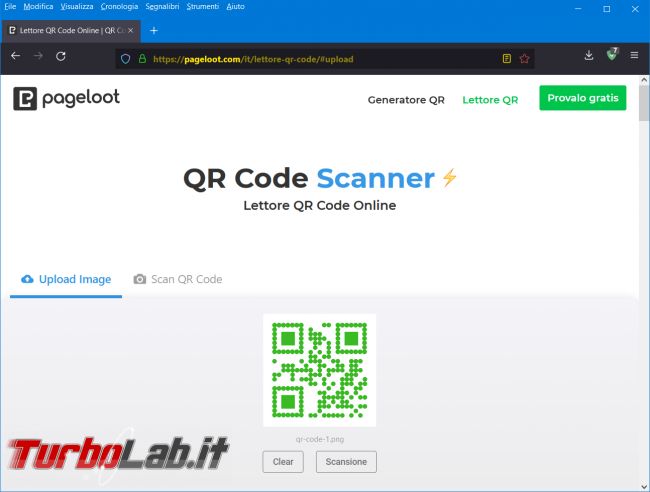The width and height of the screenshot is (650, 492).
Task: Open tracking protection shield in address bar
Action: coord(126,59)
